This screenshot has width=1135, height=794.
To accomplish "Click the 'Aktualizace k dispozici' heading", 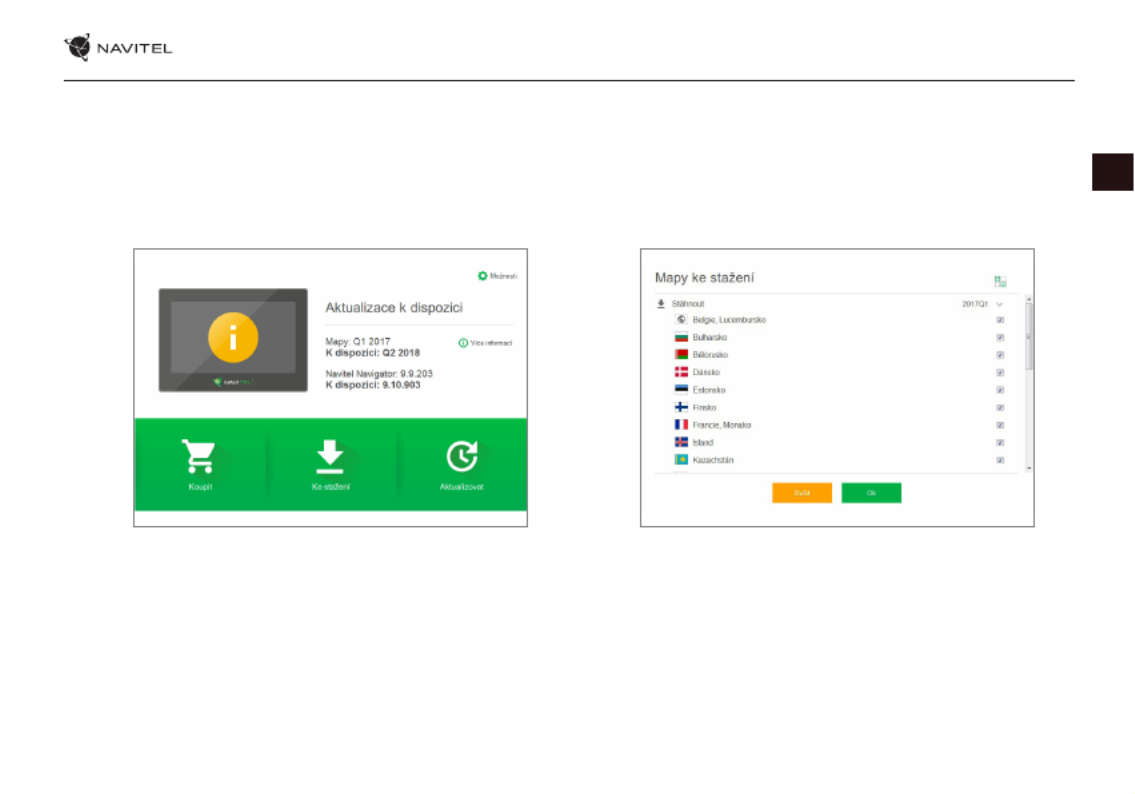I will (394, 308).
